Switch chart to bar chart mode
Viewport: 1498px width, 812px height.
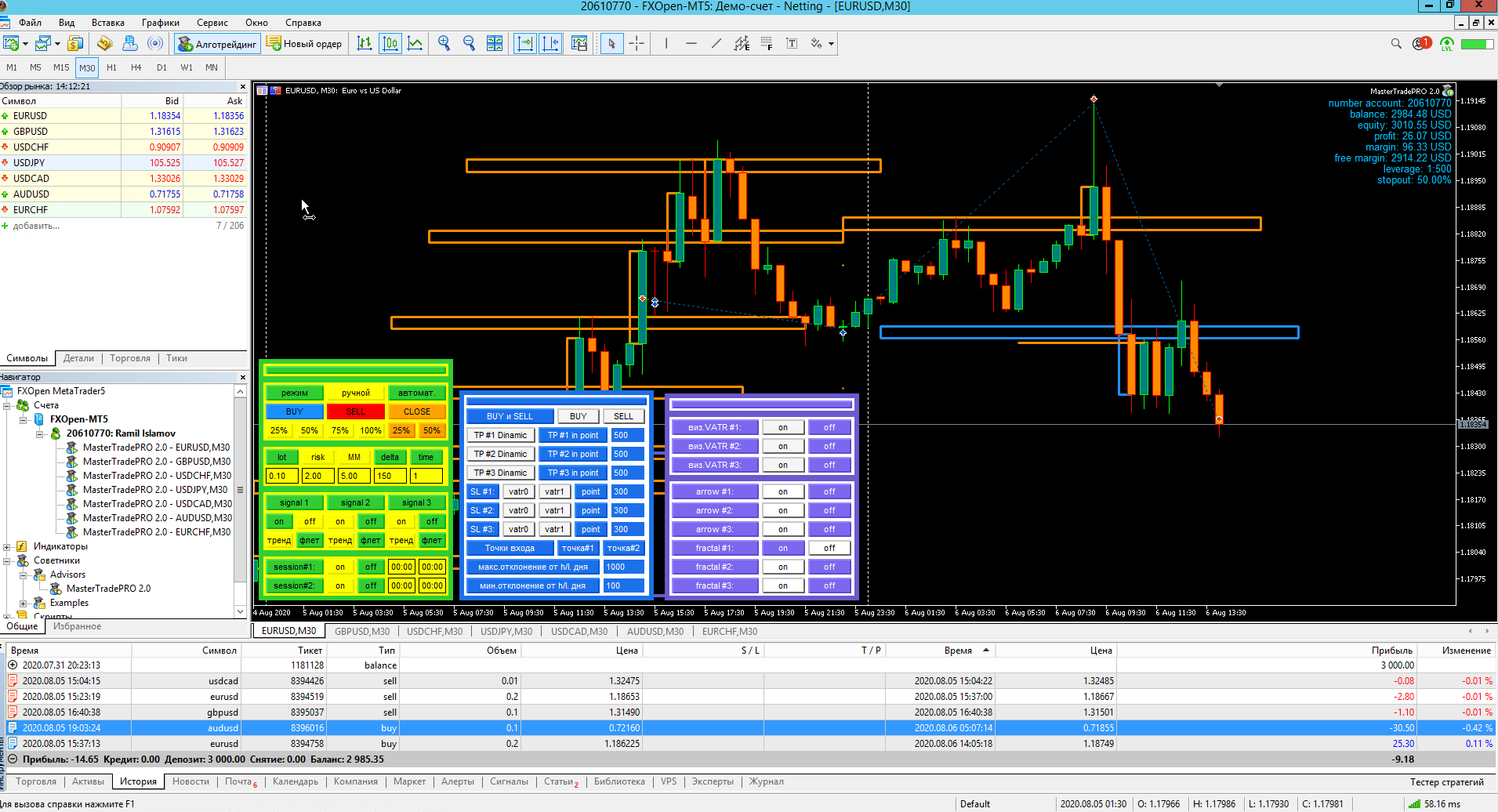(365, 43)
